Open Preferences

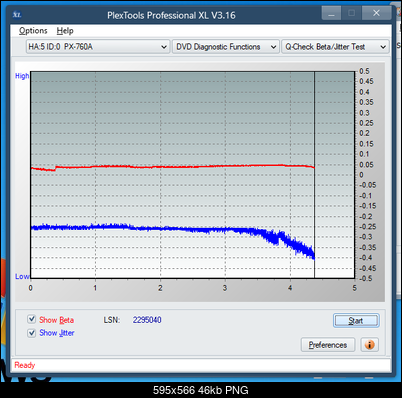pyautogui.click(x=328, y=345)
